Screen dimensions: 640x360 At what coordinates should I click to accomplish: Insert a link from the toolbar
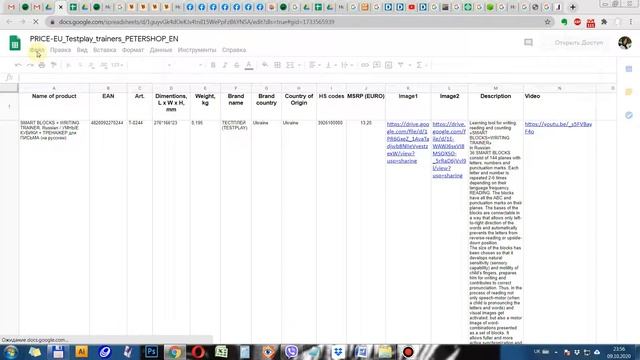364,65
